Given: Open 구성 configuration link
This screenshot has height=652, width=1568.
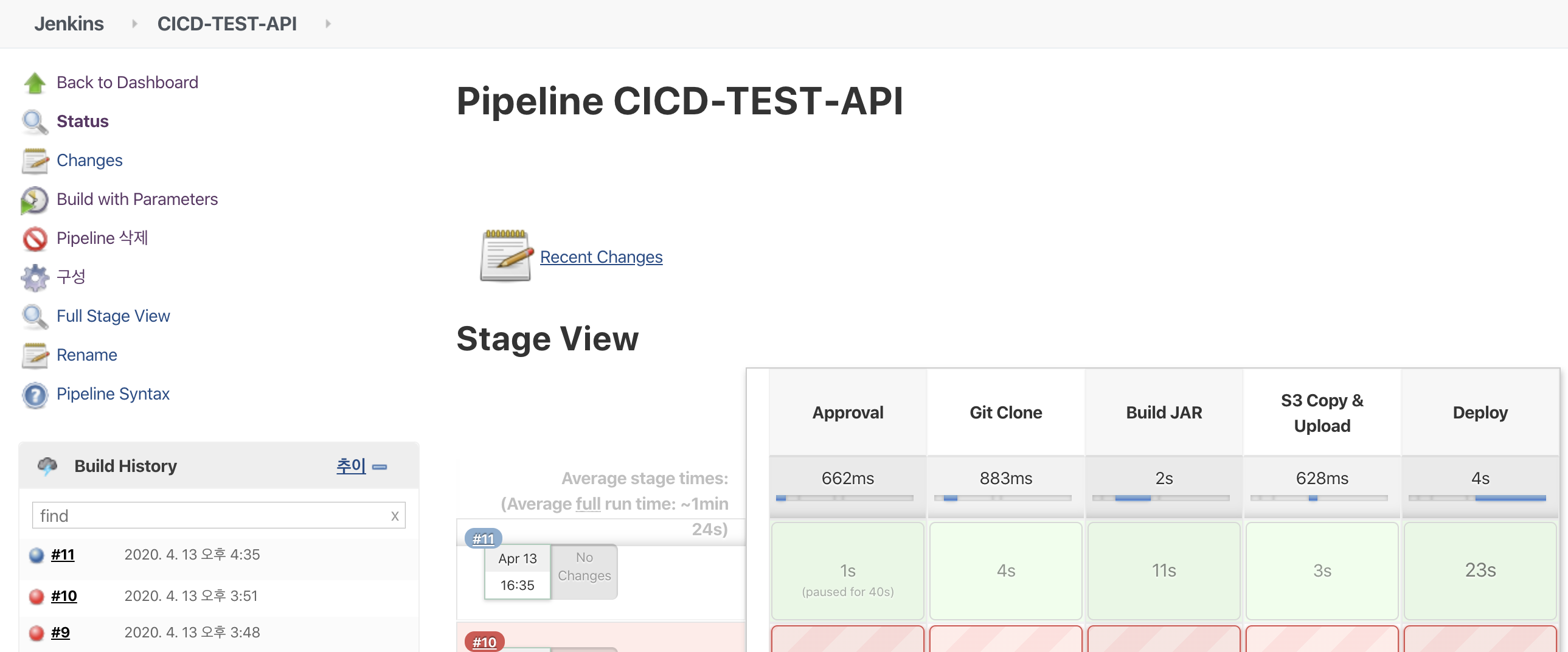Looking at the screenshot, I should pyautogui.click(x=71, y=277).
